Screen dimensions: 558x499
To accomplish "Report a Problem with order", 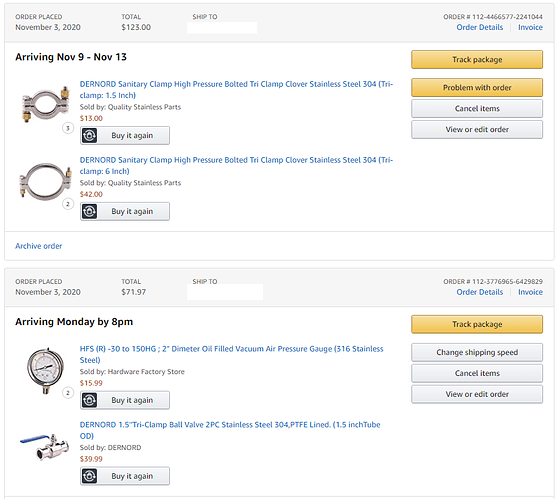I will 477,88.
